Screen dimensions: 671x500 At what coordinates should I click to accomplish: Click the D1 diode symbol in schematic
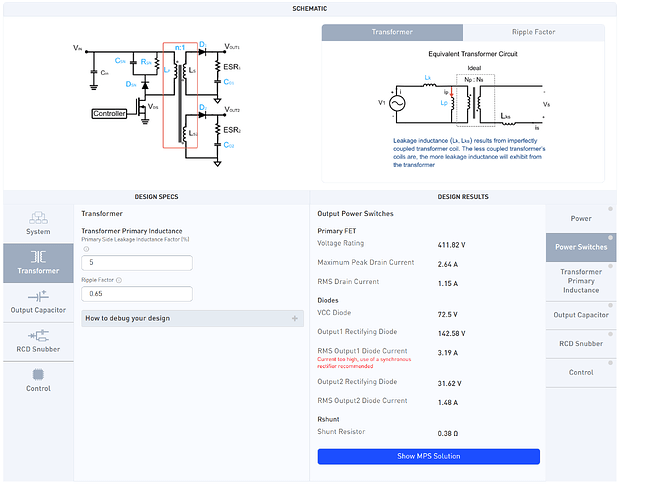[x=202, y=52]
